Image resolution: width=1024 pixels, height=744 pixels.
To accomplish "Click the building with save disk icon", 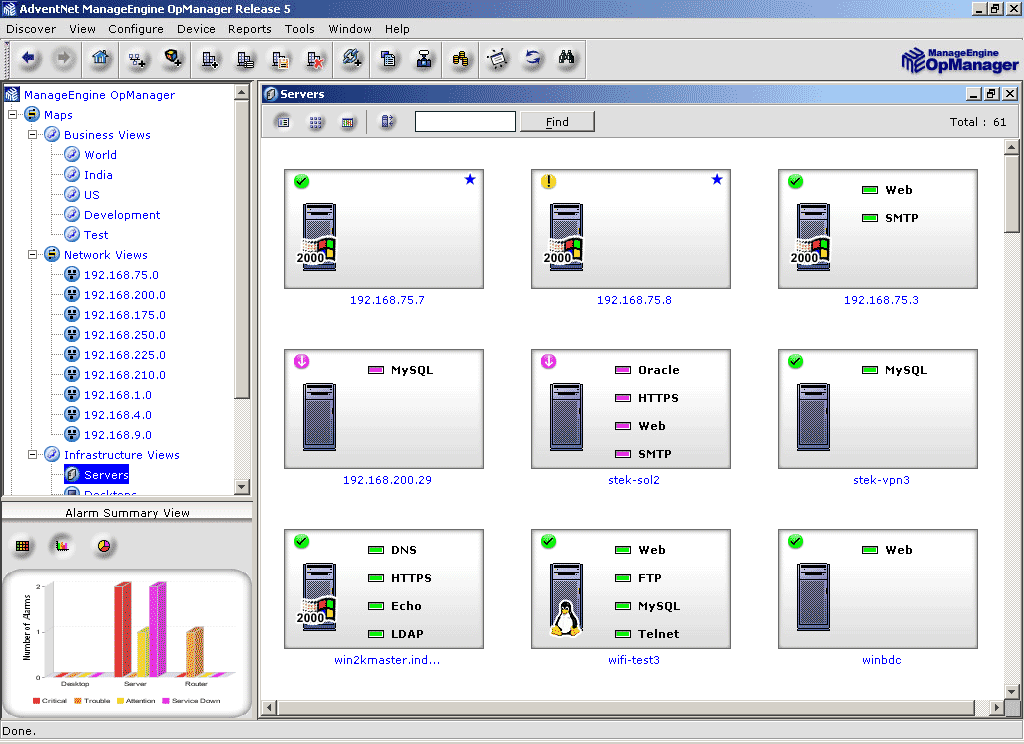I will click(281, 59).
